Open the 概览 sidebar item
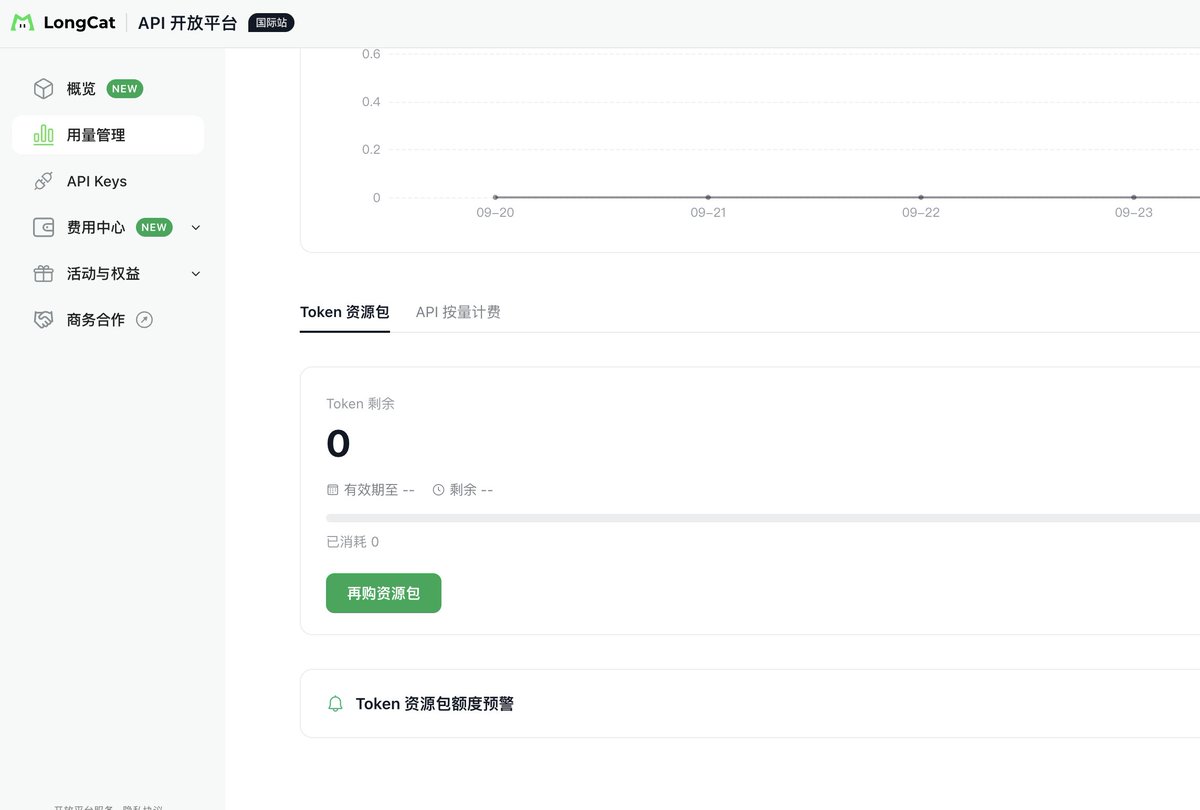The width and height of the screenshot is (1200, 810). tap(108, 89)
